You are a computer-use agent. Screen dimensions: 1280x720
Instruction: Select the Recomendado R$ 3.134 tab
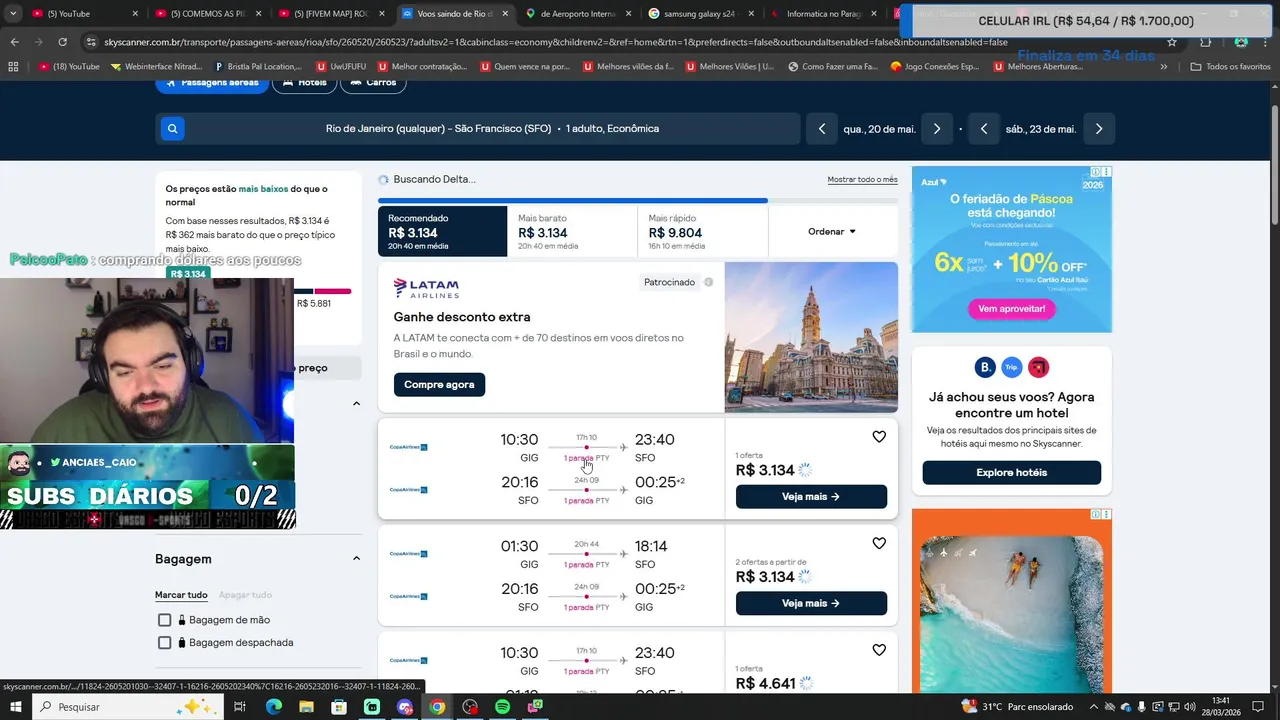tap(442, 231)
